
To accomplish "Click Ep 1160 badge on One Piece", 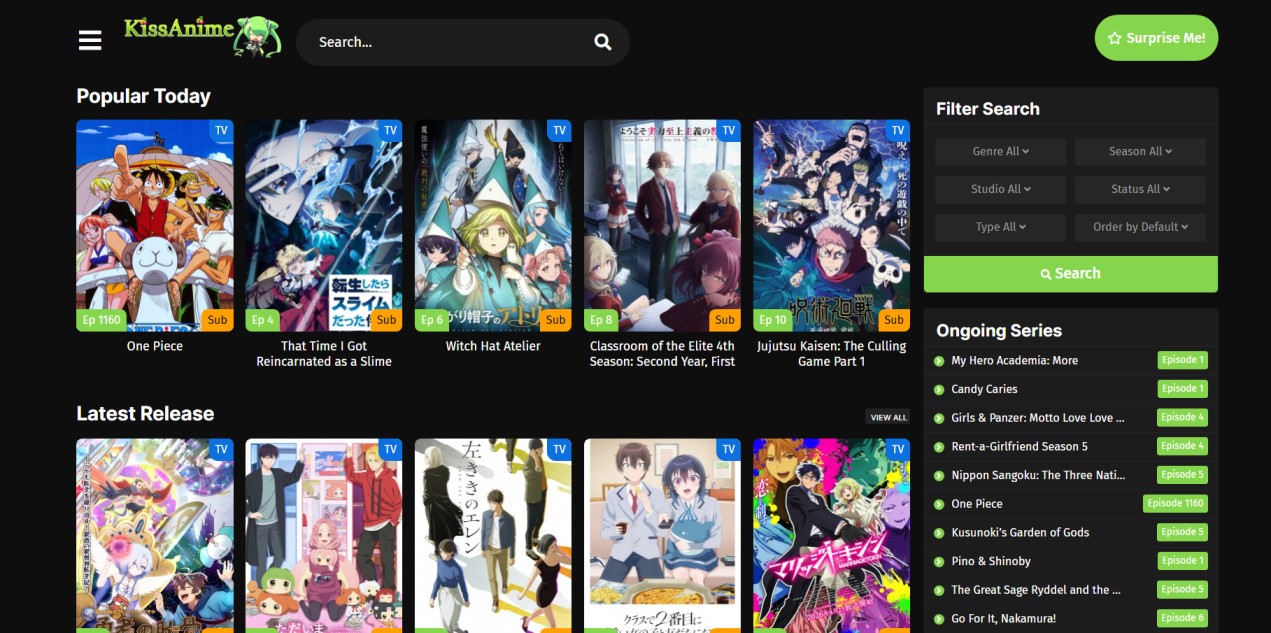I will coord(102,320).
